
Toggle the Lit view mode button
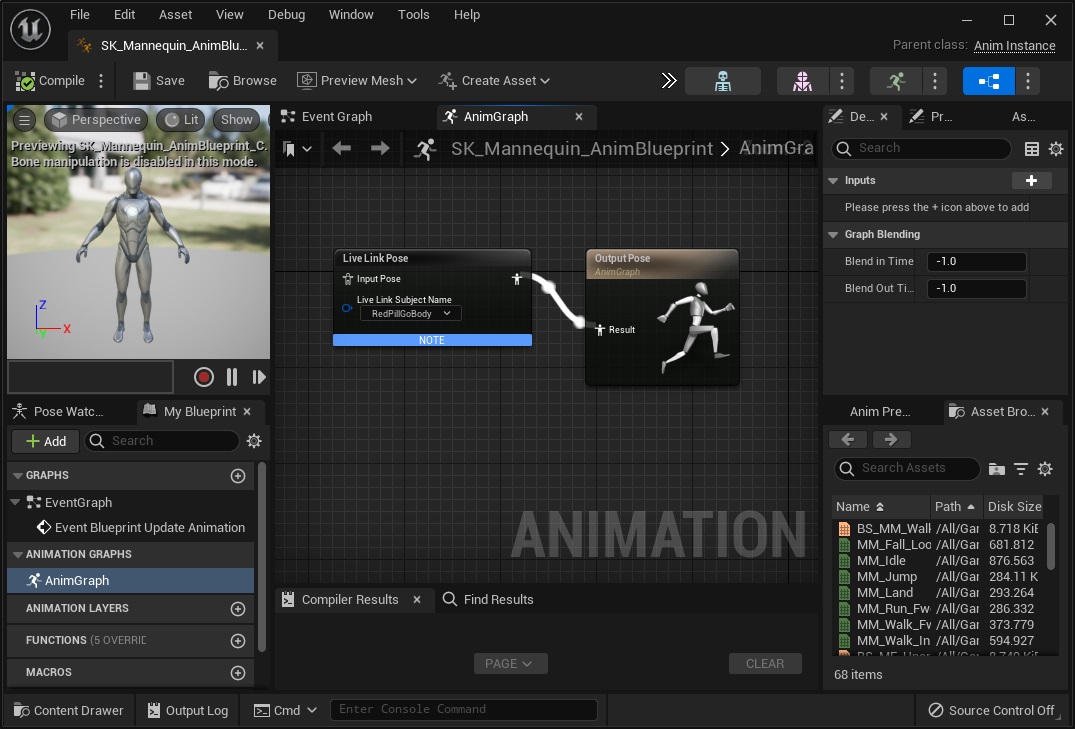(181, 120)
